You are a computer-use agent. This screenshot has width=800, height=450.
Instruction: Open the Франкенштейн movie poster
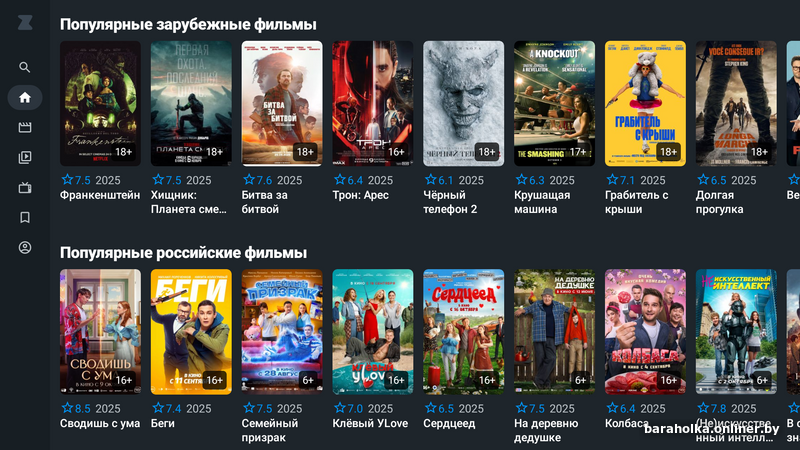click(x=100, y=104)
